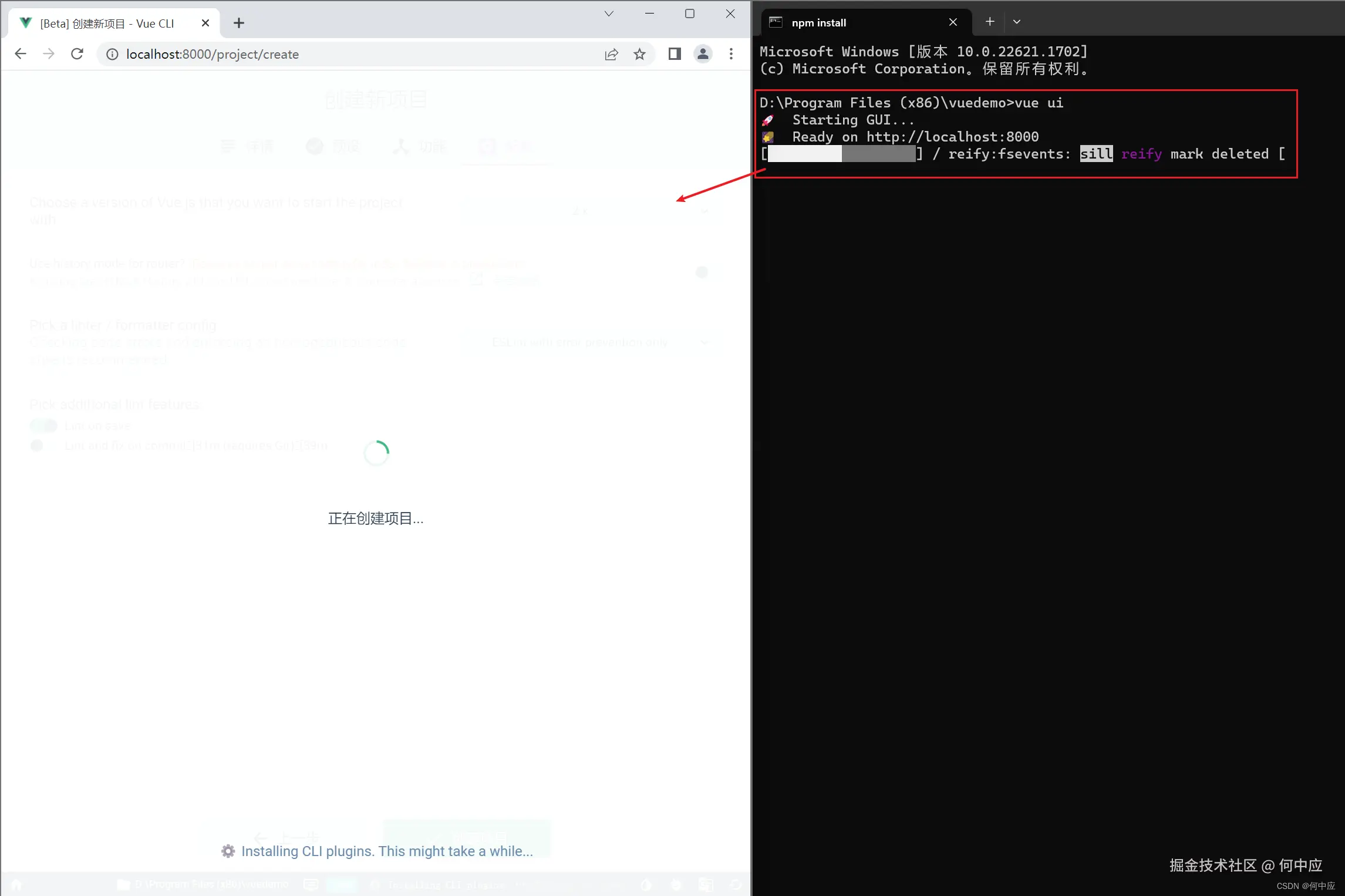The width and height of the screenshot is (1345, 896).
Task: Close the Vue CLI browser tab
Action: (205, 23)
